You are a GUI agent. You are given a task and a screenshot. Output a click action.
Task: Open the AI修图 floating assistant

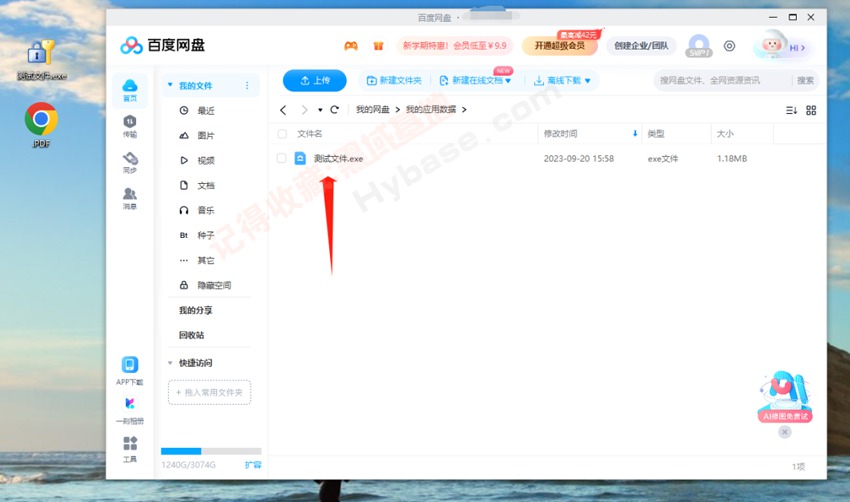[x=784, y=397]
